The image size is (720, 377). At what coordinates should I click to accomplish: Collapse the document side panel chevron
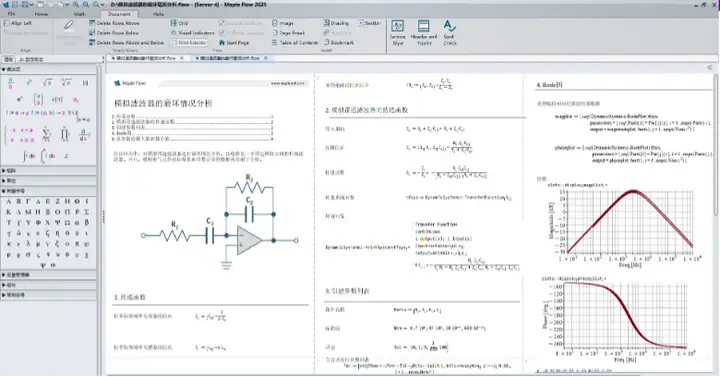tap(709, 67)
